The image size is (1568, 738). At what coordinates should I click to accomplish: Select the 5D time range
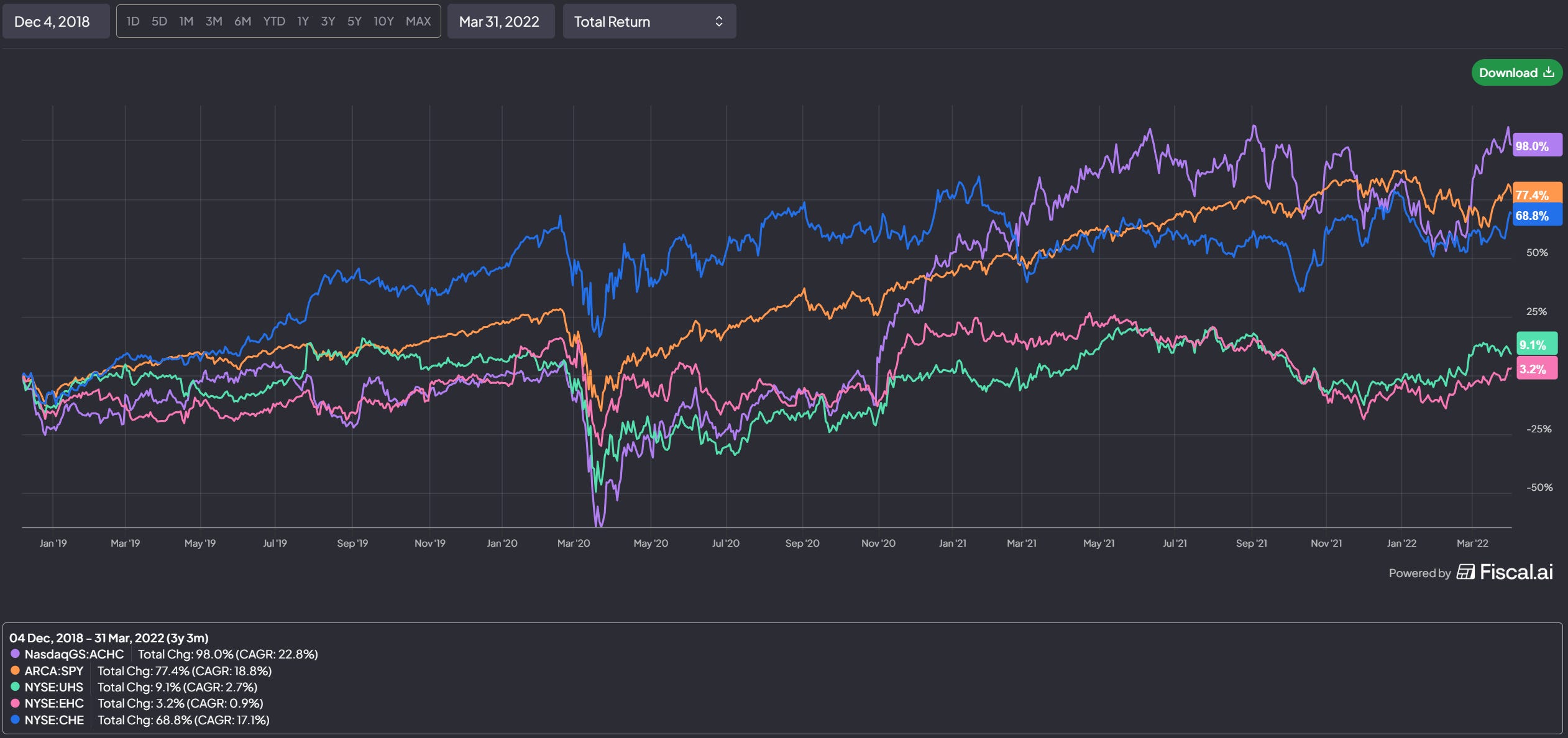tap(159, 22)
